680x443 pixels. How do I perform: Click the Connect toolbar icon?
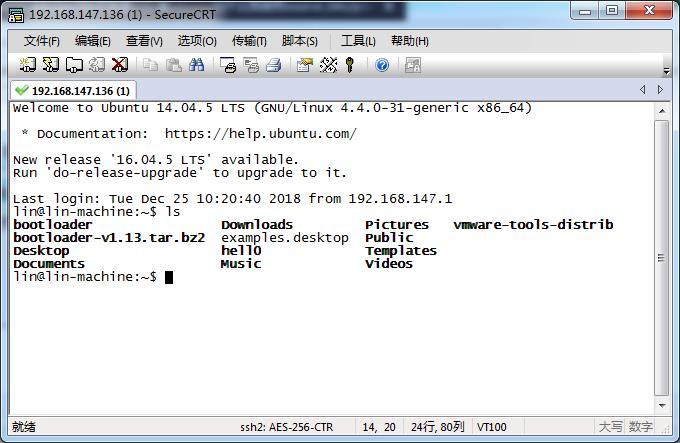28,65
